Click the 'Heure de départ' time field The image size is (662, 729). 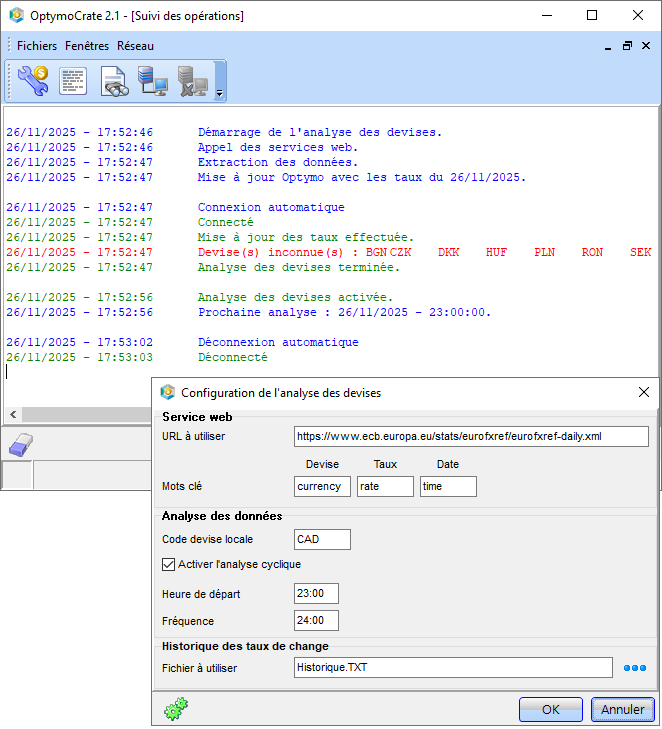316,594
